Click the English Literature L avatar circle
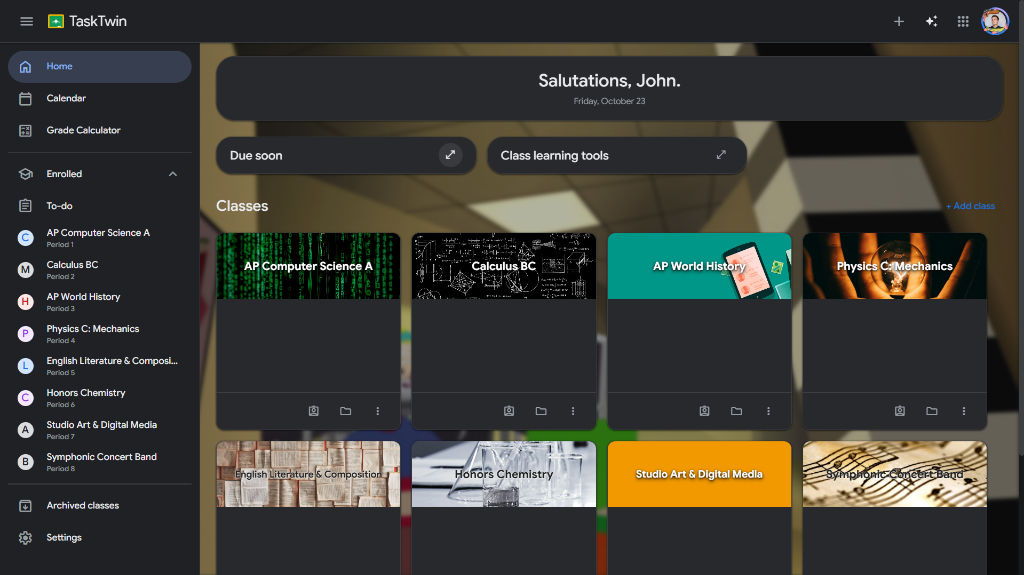Viewport: 1024px width, 575px height. 25,366
